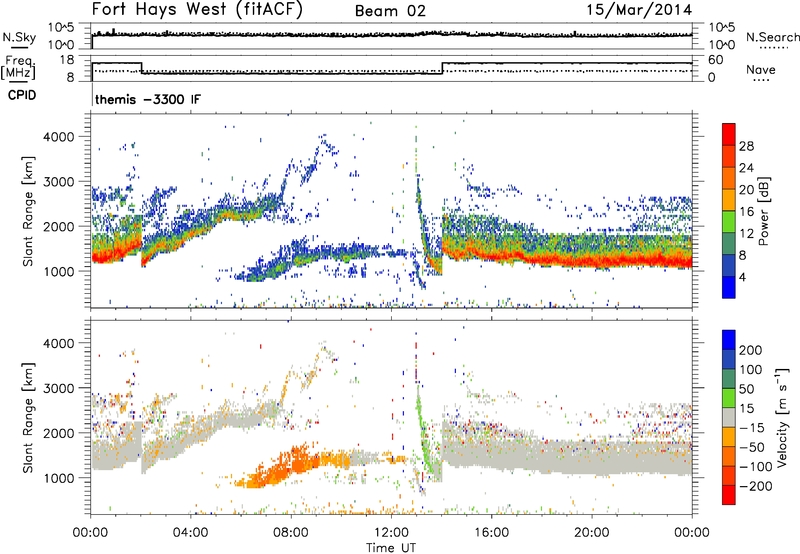
Task: Click the blue top of Velocity color bar
Action: (x=729, y=340)
